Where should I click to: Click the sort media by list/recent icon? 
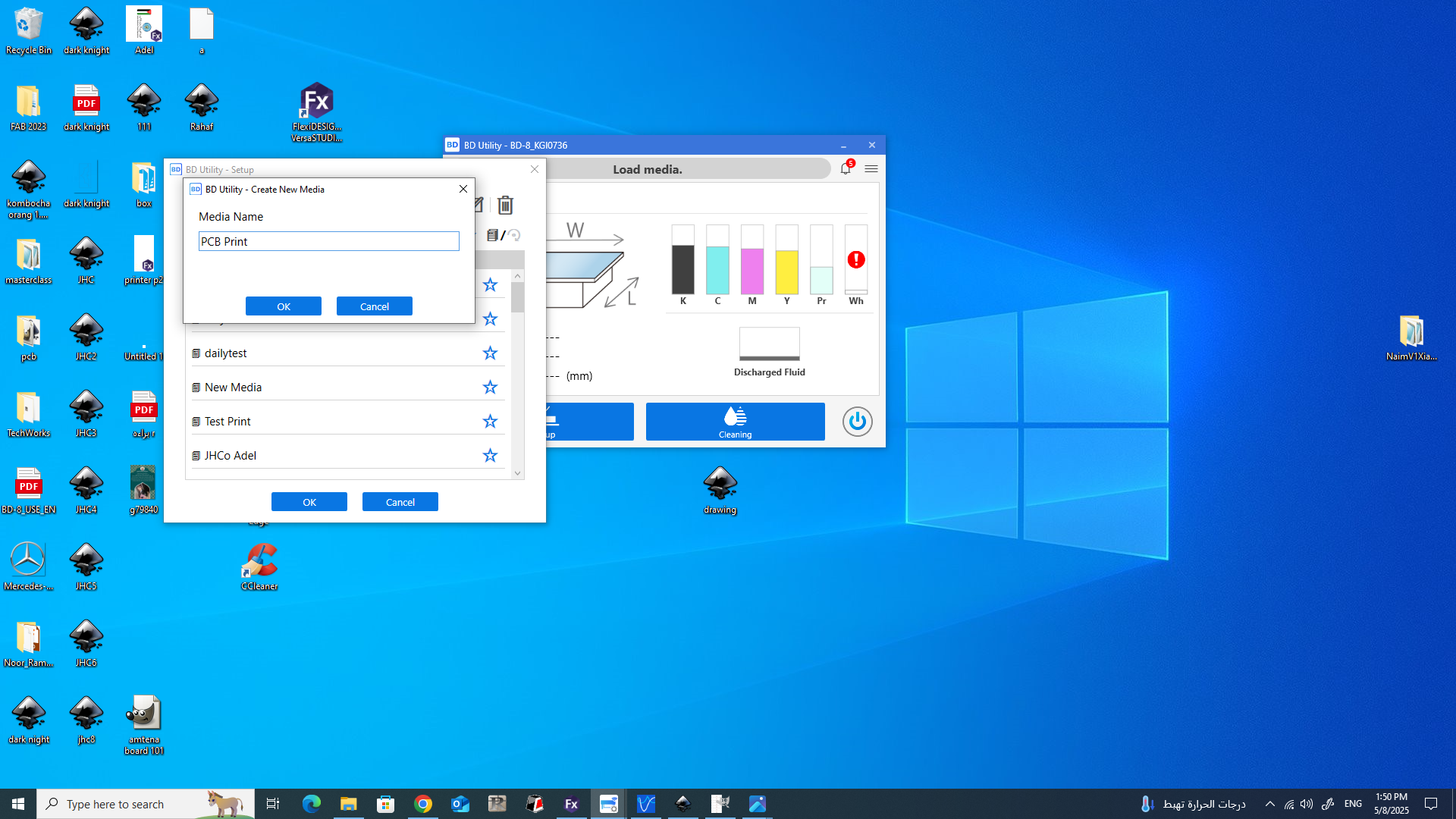click(x=504, y=235)
